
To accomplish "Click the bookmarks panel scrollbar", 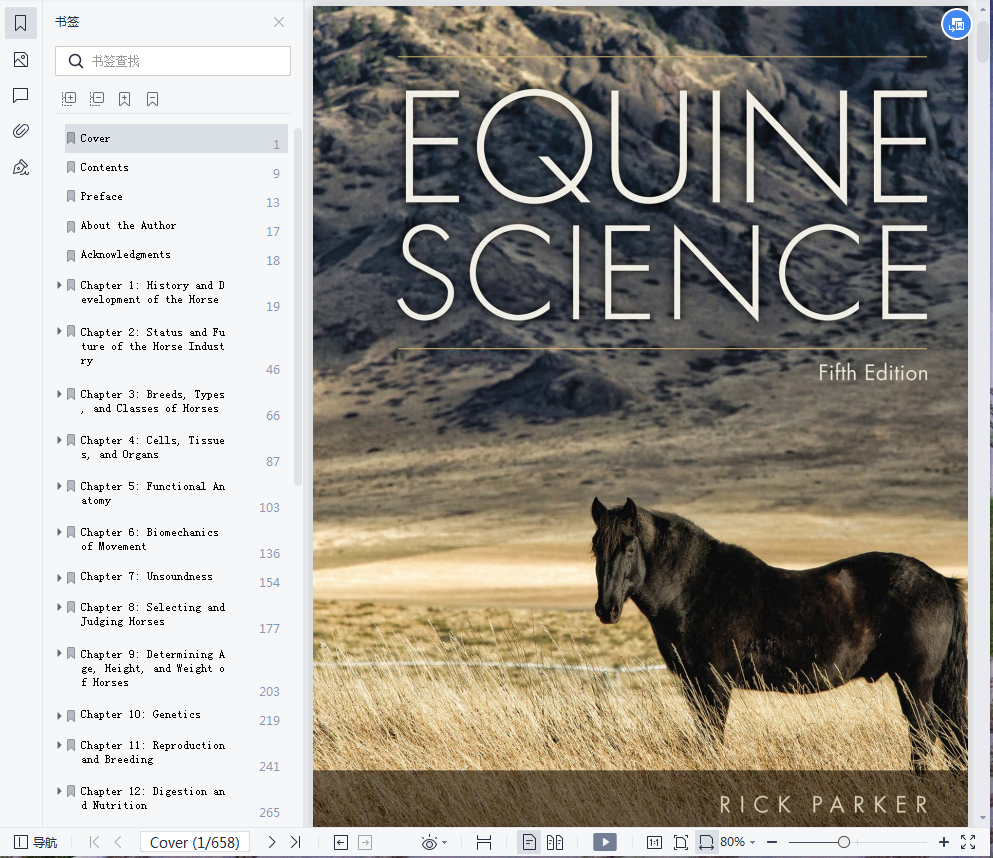I will pos(298,306).
